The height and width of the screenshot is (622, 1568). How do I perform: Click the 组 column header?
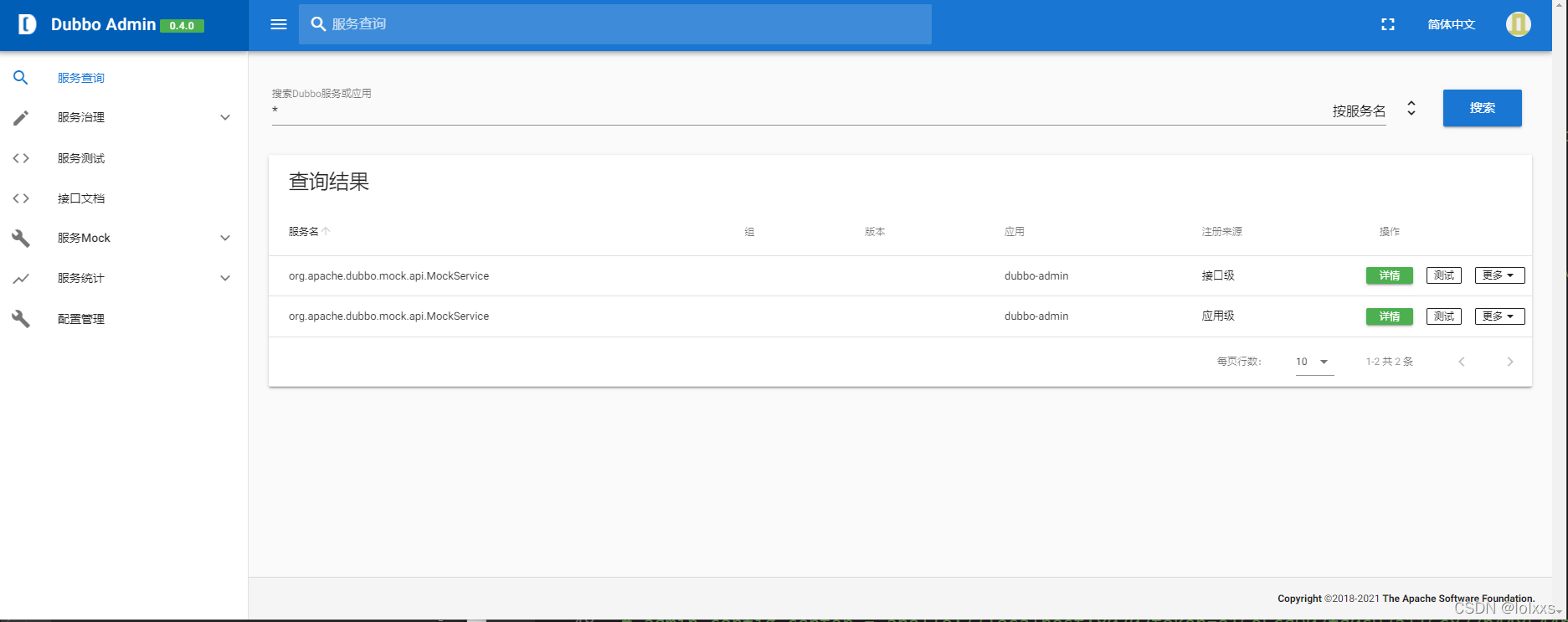click(750, 232)
